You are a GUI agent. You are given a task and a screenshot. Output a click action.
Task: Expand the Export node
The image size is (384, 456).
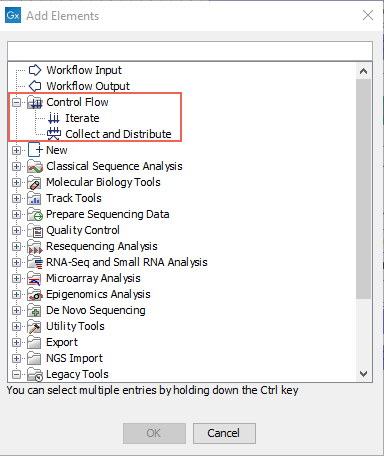[16, 342]
